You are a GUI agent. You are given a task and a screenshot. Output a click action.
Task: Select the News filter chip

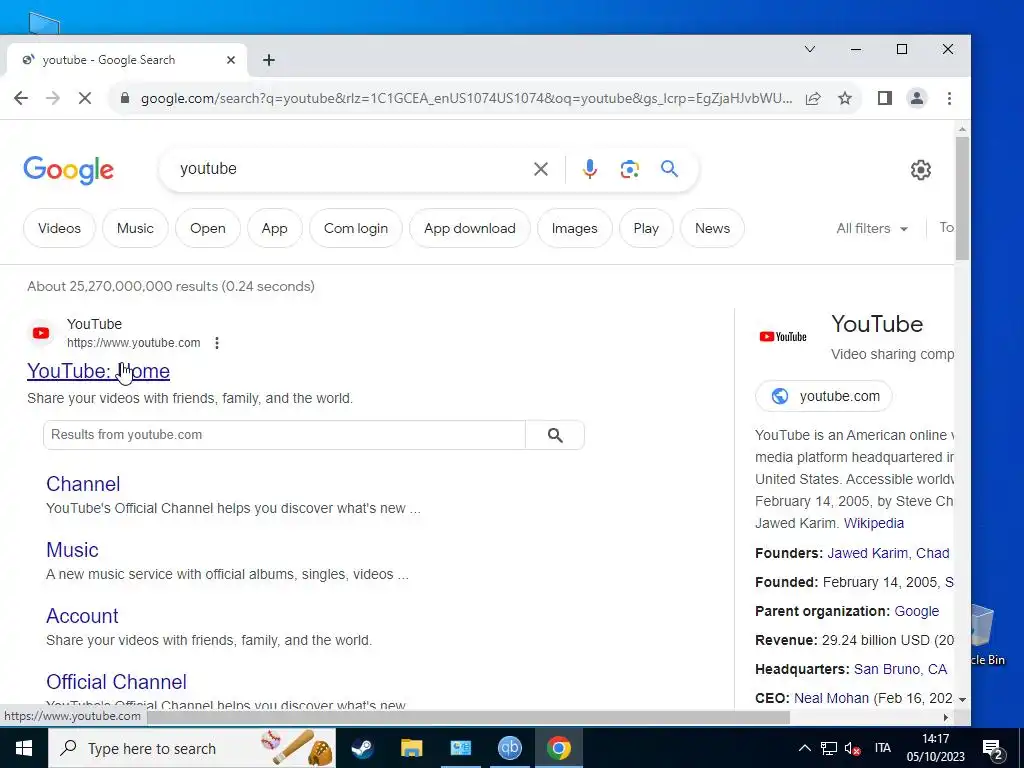(x=712, y=228)
